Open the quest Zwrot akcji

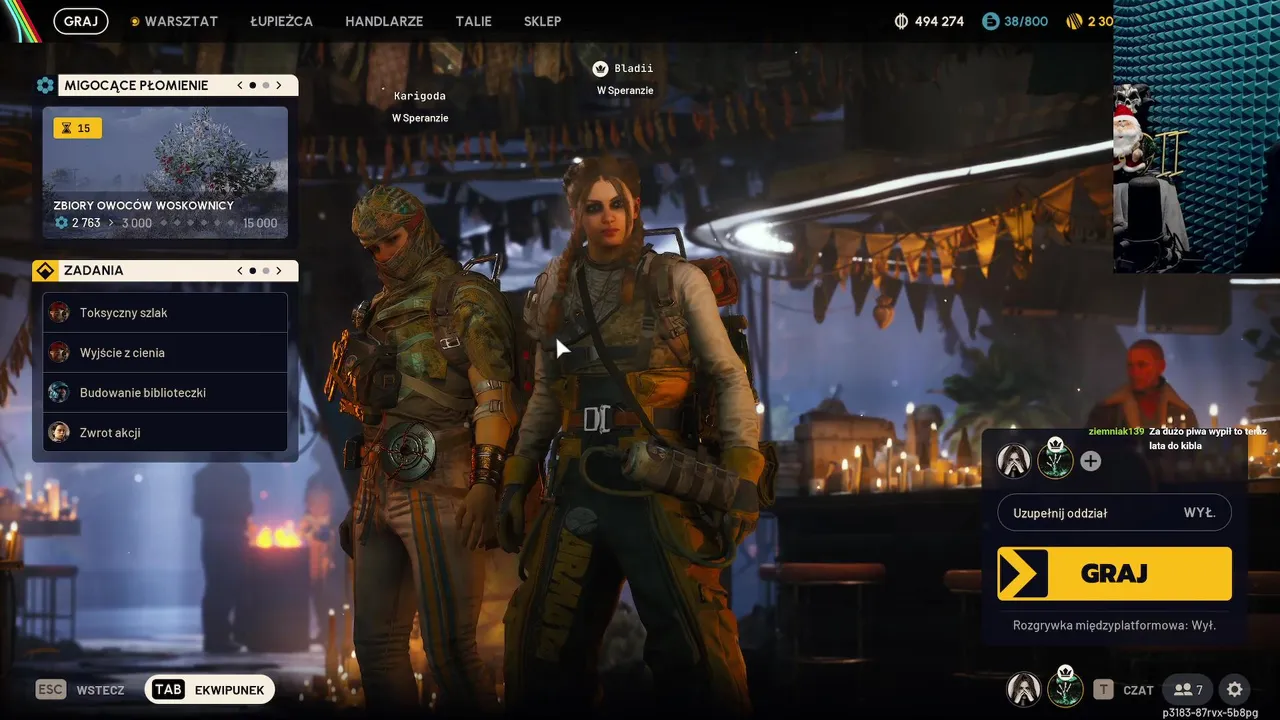click(165, 433)
